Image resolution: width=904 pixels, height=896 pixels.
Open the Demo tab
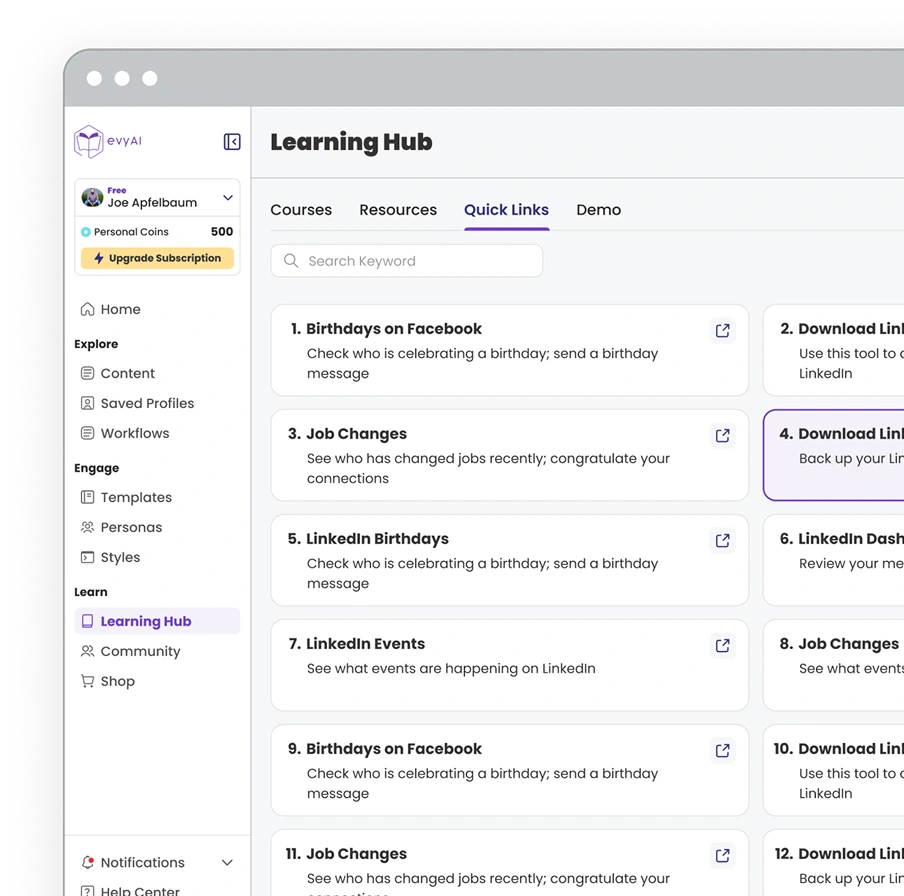tap(598, 210)
